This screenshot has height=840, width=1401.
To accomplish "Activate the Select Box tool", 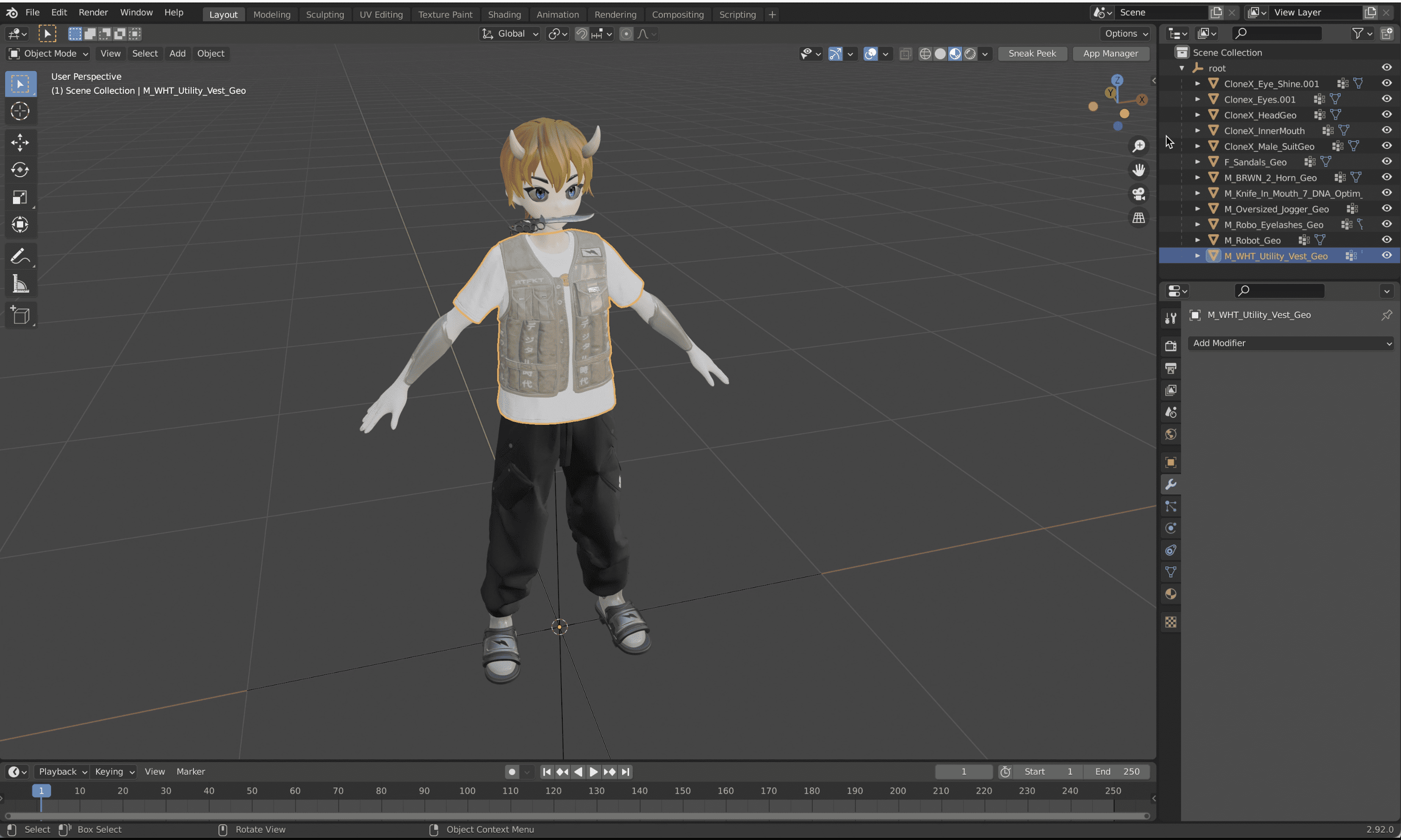I will 20,84.
